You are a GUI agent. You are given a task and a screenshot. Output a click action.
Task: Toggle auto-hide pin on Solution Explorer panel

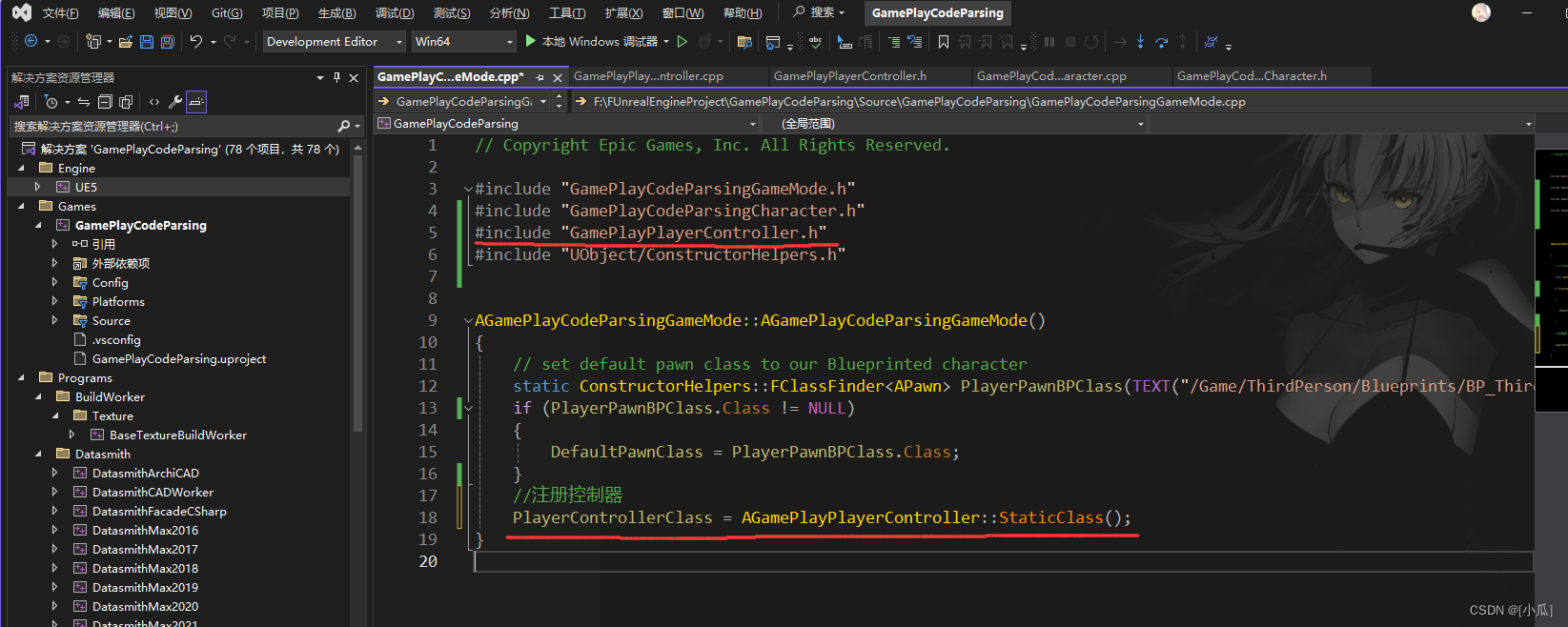pos(336,77)
